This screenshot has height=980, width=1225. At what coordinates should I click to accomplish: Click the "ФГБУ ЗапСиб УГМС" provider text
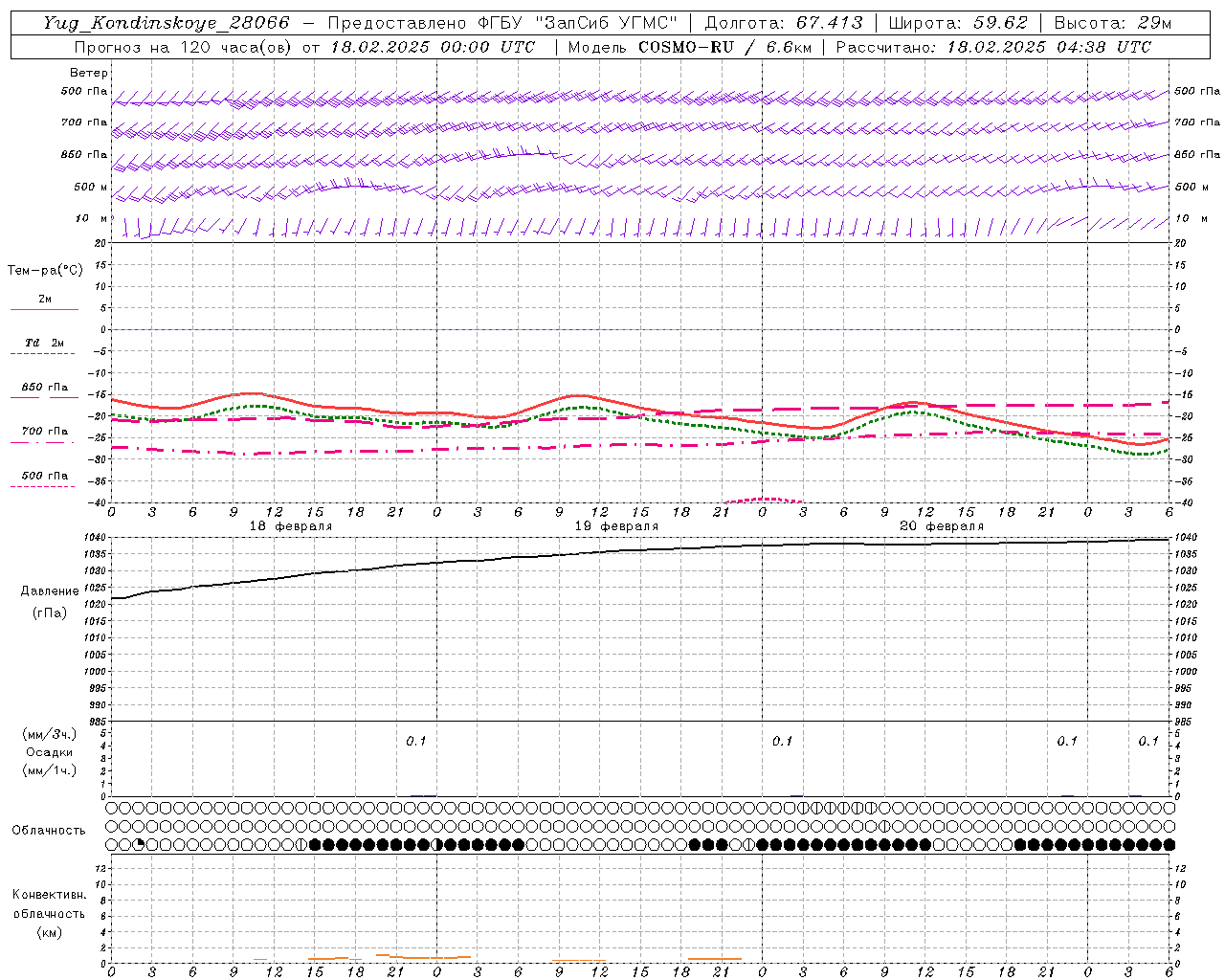click(x=577, y=23)
